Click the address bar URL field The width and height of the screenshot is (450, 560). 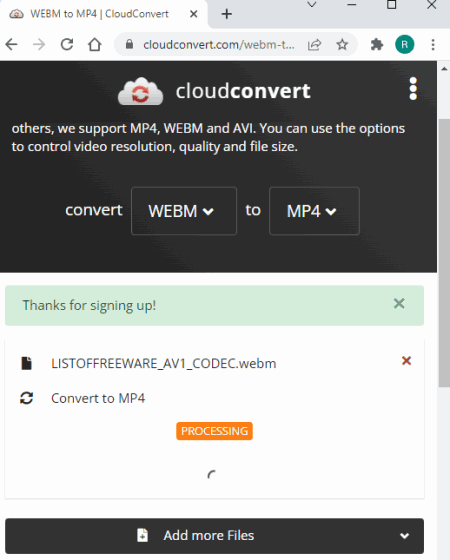(x=219, y=45)
